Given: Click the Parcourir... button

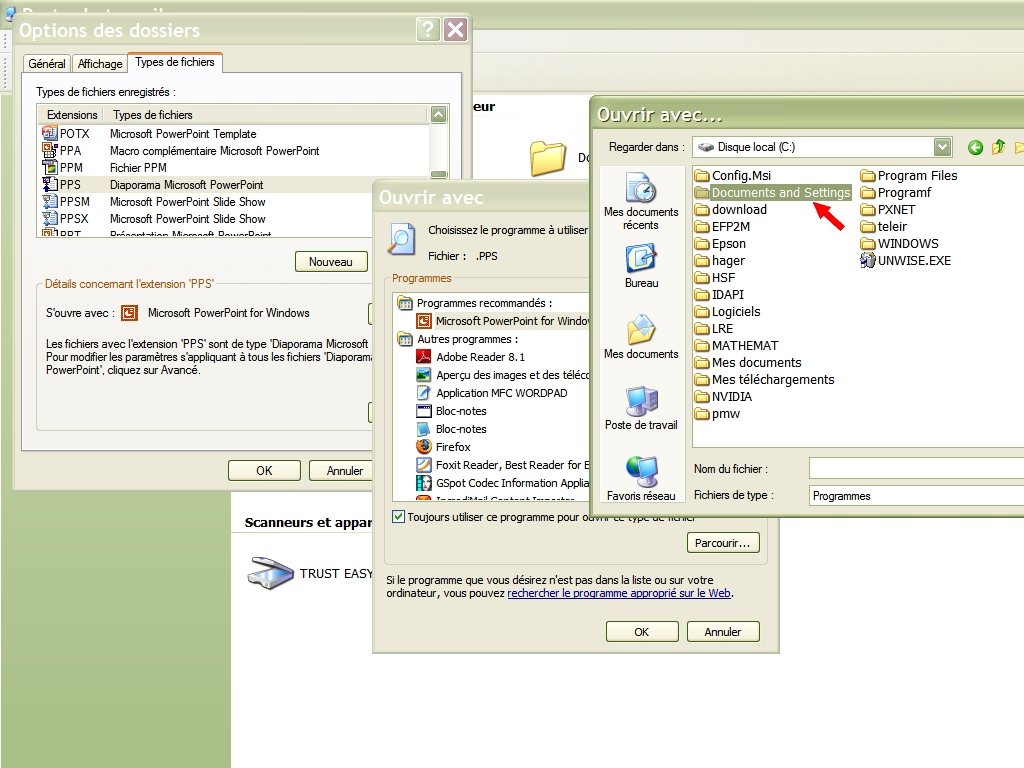Looking at the screenshot, I should coord(723,543).
